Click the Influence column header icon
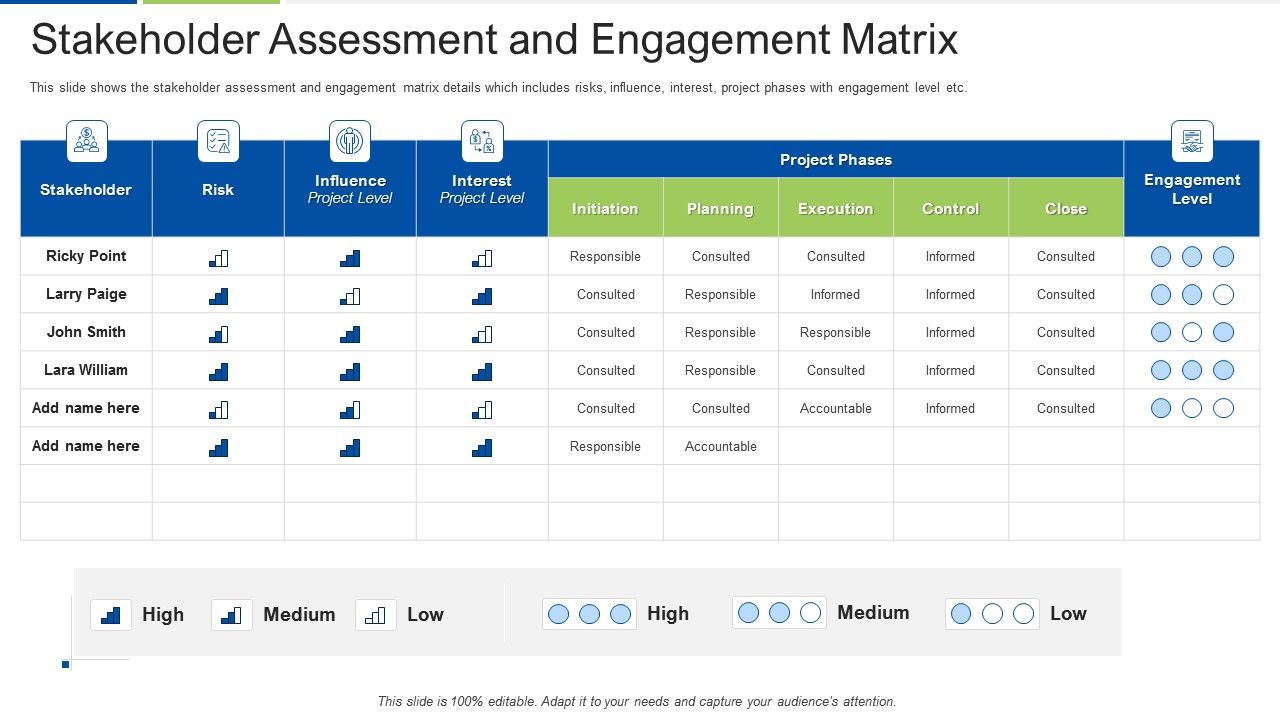Screen dimensions: 1280x720 350,141
